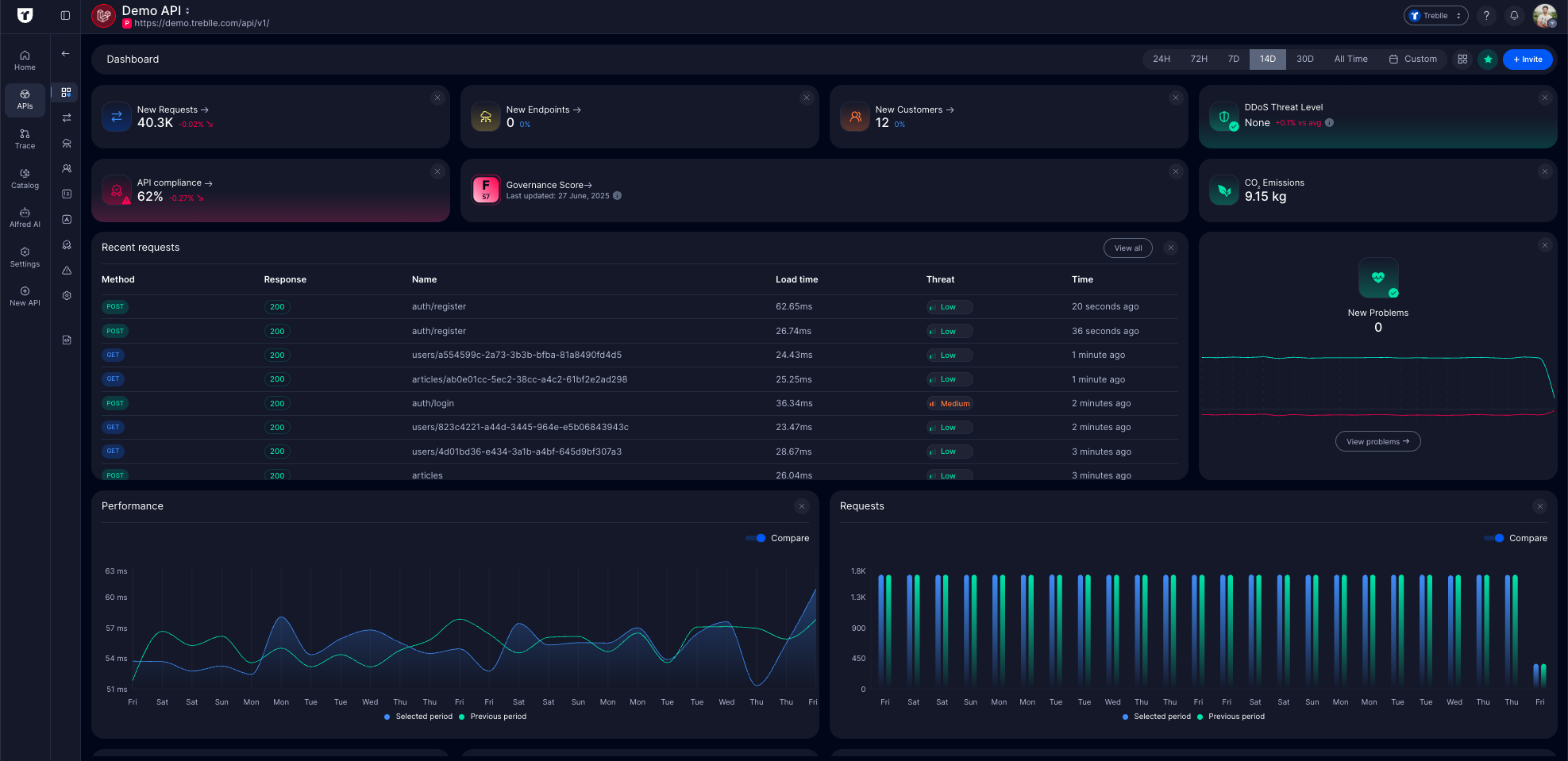Click the green star favorite icon

(1488, 60)
